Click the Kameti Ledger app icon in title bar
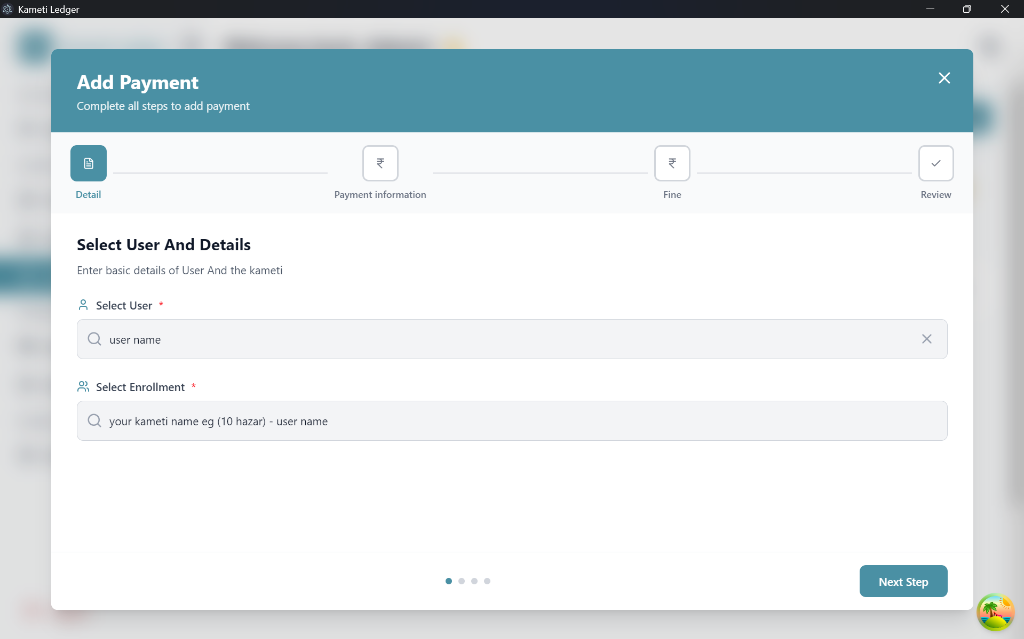1024x639 pixels. coord(7,9)
